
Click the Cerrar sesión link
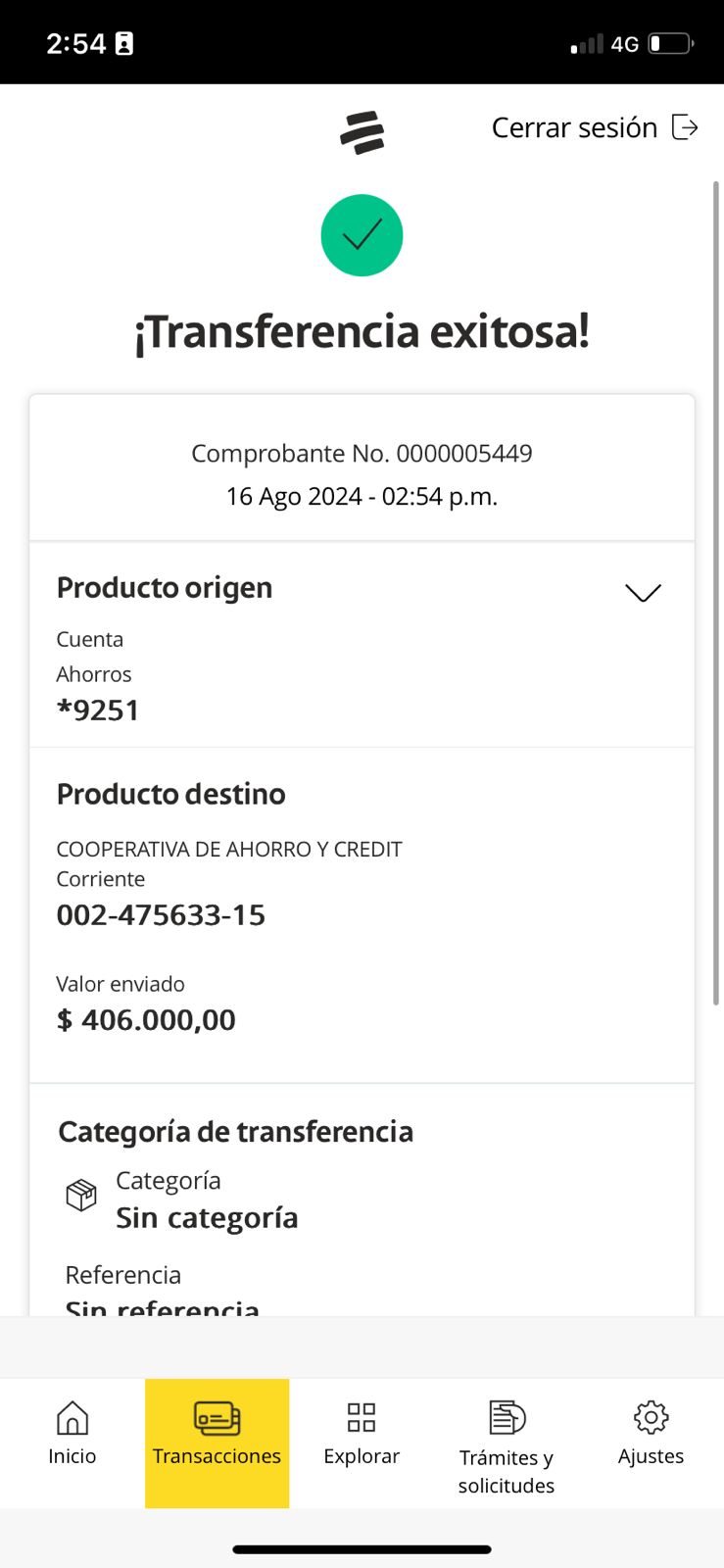coord(574,127)
